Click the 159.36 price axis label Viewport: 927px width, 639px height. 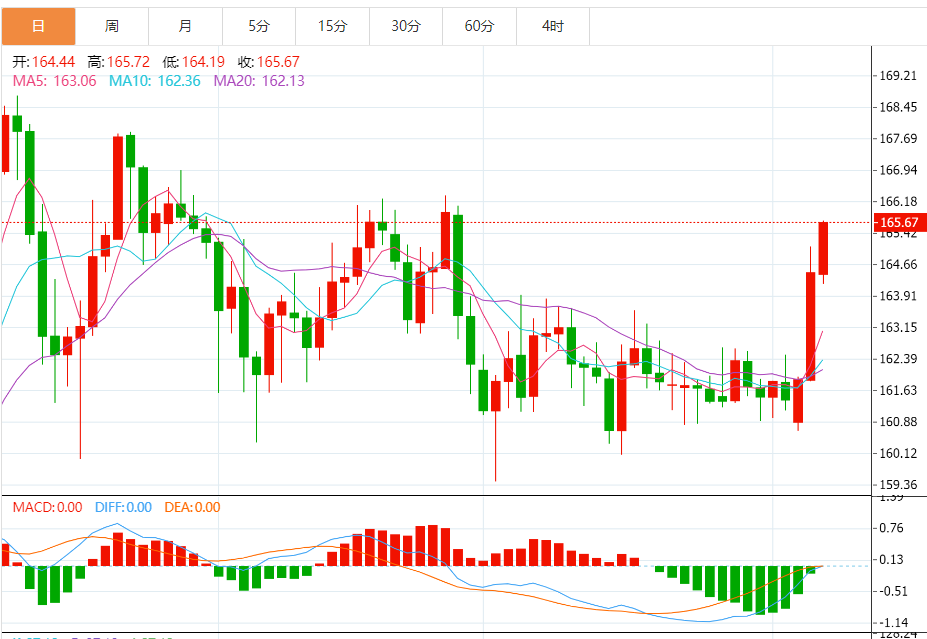tap(899, 485)
